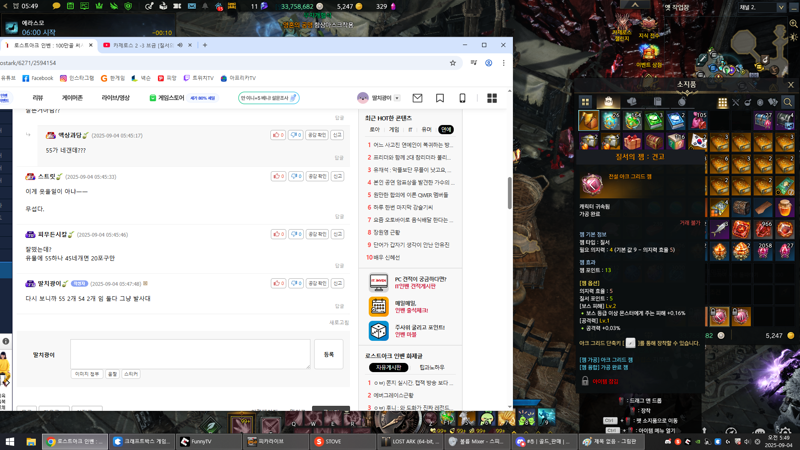Select the four-square grid icon in inventory
Image resolution: width=800 pixels, height=450 pixels.
[x=585, y=102]
